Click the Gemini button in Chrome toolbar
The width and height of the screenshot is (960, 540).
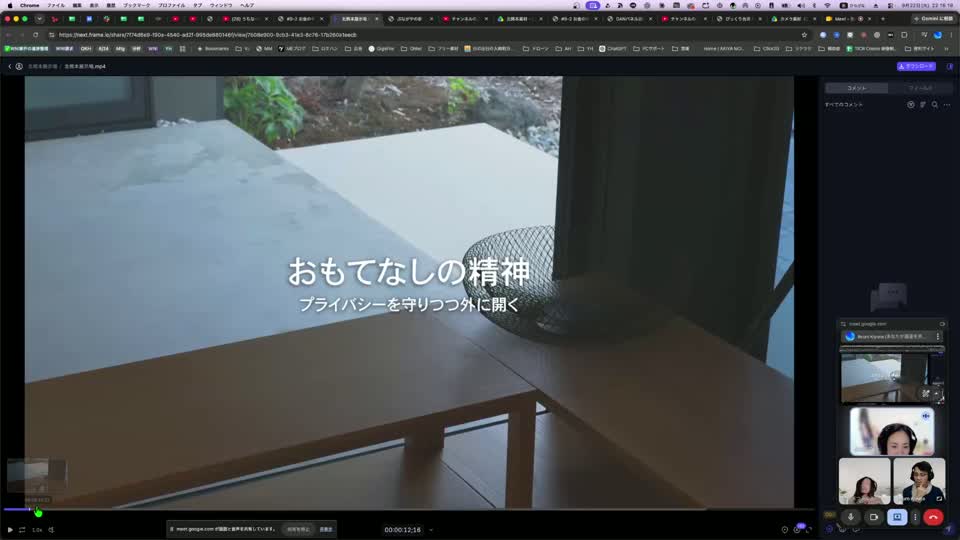[x=933, y=19]
